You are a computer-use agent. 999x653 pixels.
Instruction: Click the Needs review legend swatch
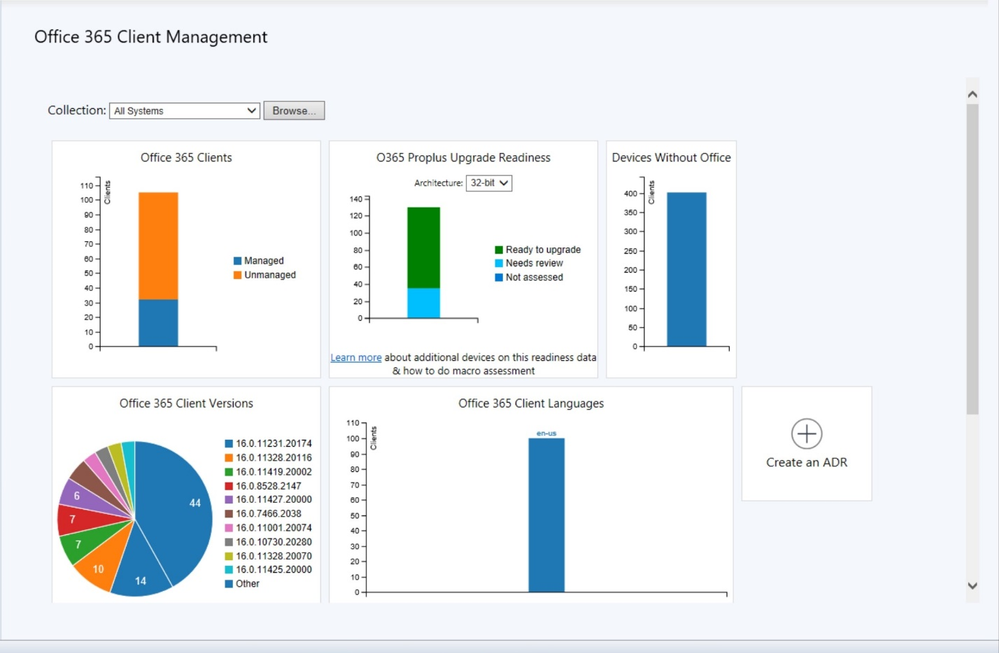click(499, 263)
